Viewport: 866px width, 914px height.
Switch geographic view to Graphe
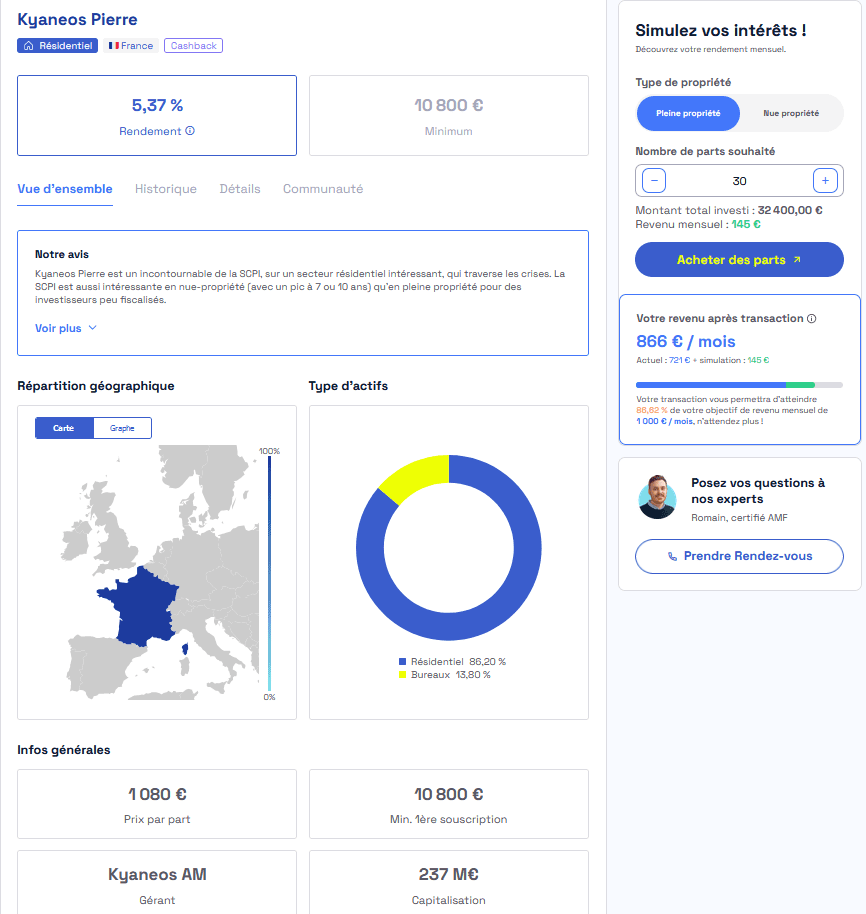coord(122,428)
